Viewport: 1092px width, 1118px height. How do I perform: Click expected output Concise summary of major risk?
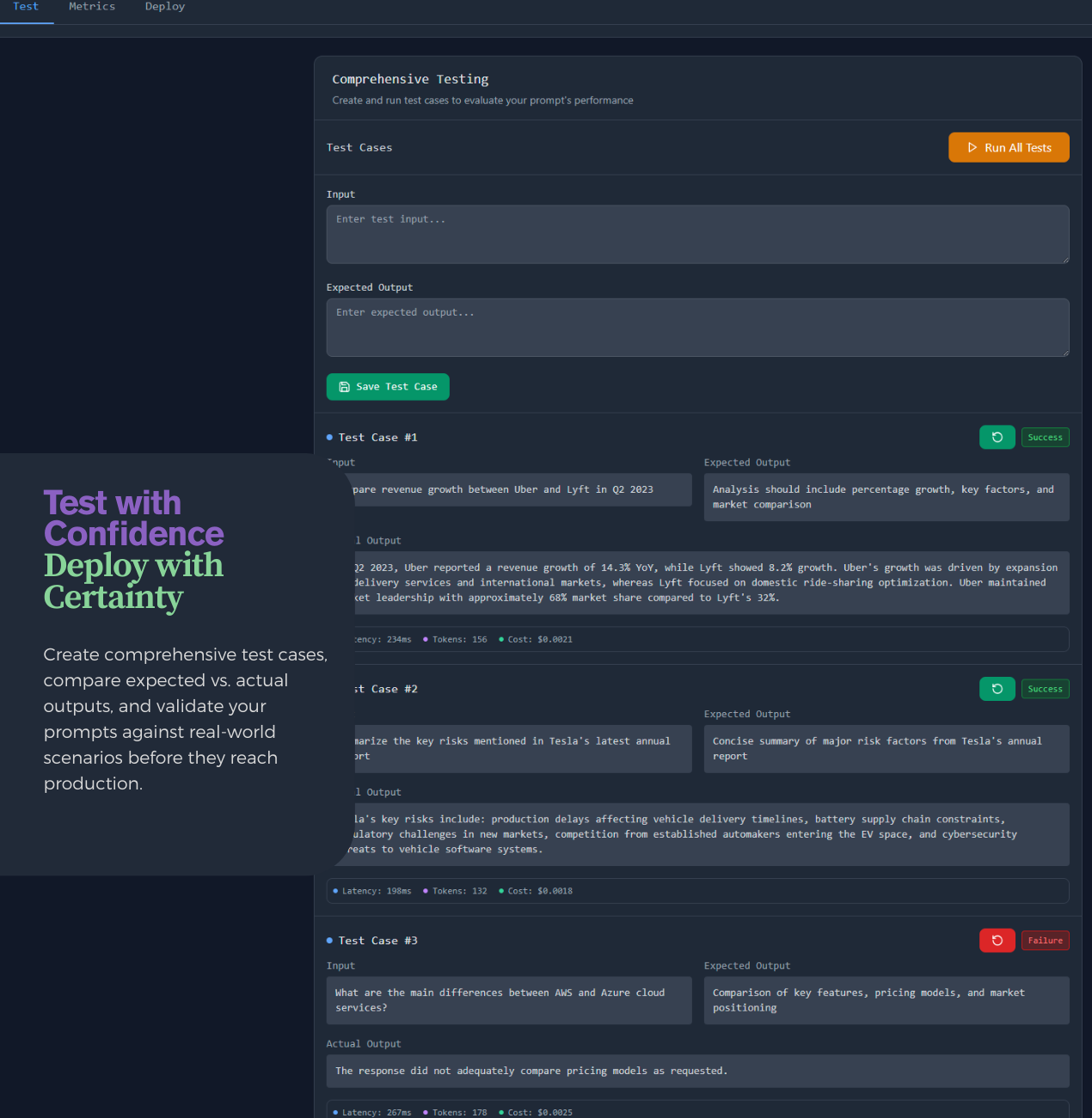coord(886,749)
